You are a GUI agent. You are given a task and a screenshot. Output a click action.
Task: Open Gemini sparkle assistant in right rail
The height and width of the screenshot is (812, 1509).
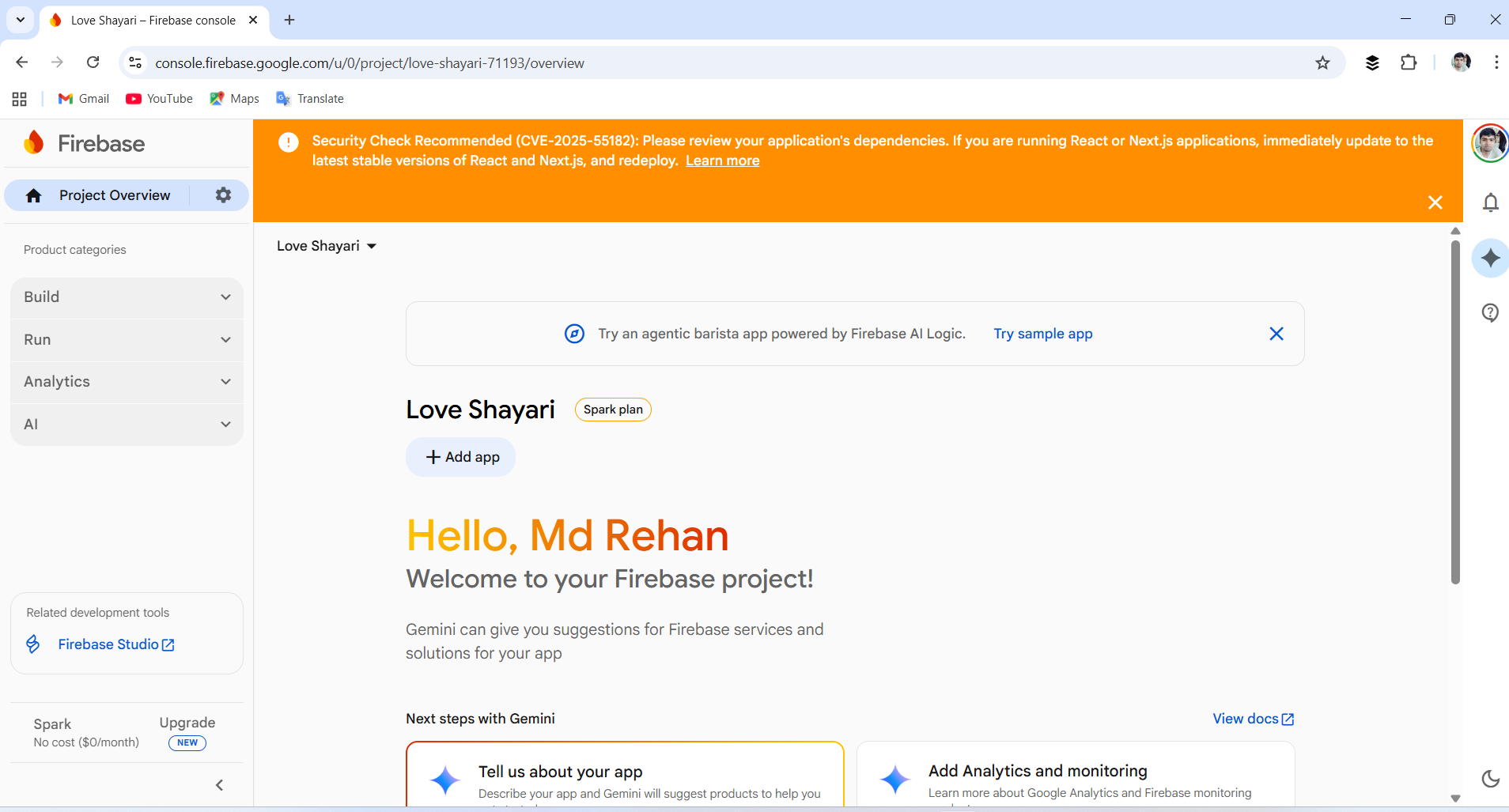[1490, 258]
